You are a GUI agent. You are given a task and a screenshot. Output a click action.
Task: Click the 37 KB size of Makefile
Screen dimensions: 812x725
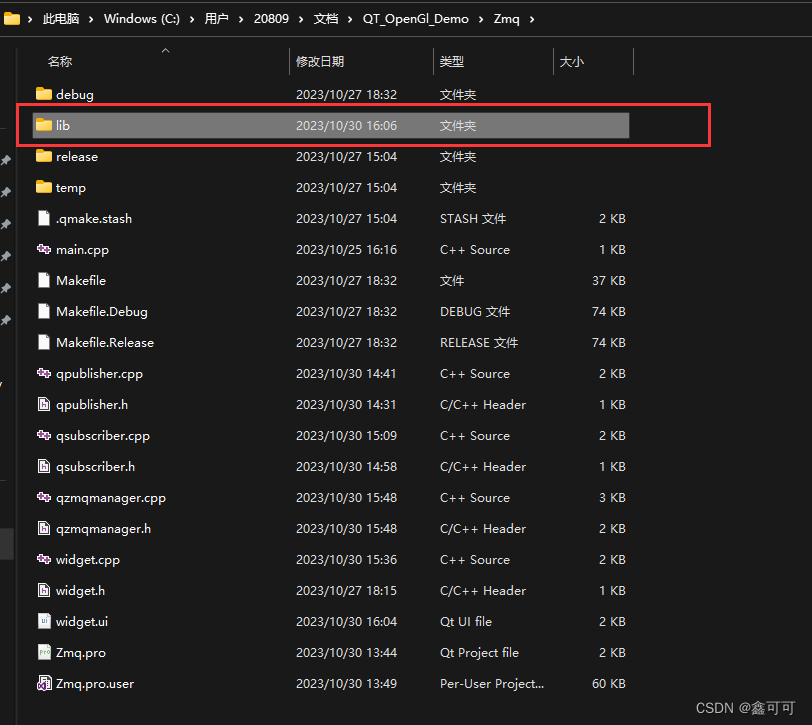(609, 281)
